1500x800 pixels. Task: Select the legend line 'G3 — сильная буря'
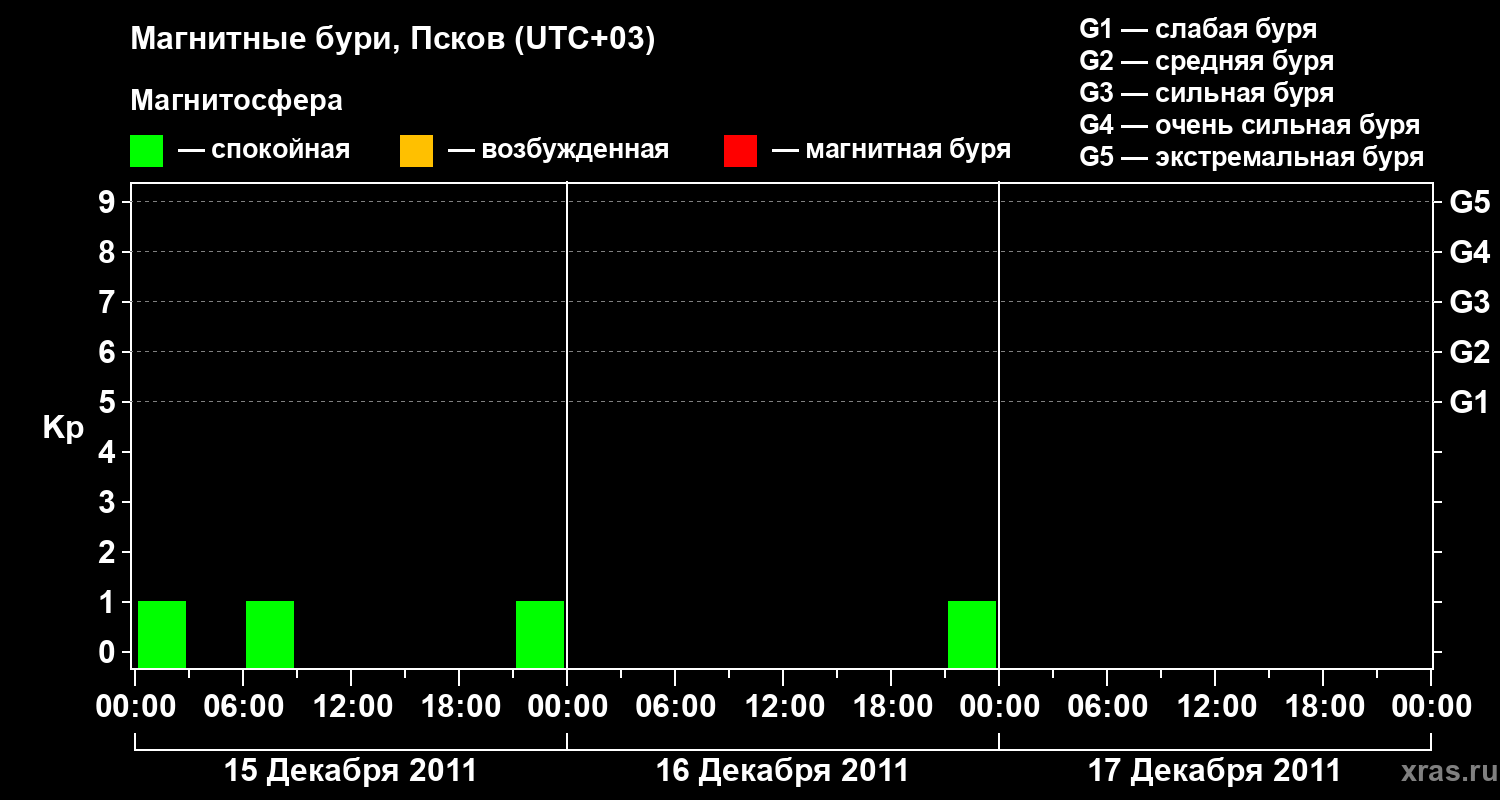(1207, 93)
